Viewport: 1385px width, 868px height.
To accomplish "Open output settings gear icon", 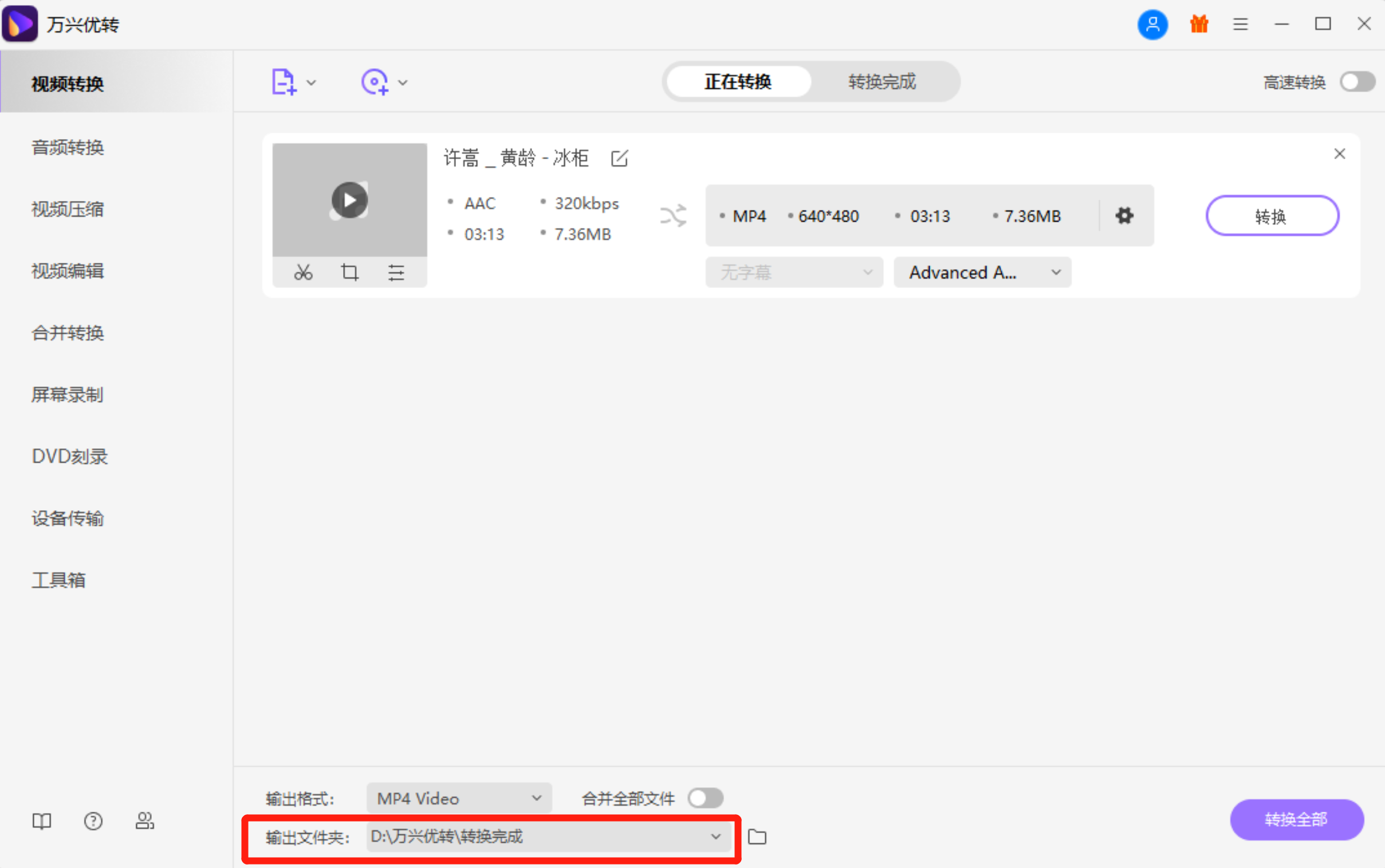I will click(x=1124, y=216).
